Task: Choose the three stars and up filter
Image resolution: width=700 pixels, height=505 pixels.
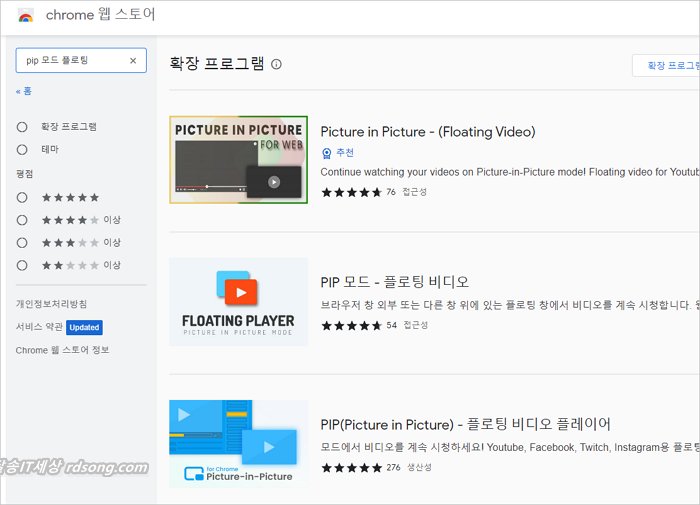Action: (x=22, y=242)
